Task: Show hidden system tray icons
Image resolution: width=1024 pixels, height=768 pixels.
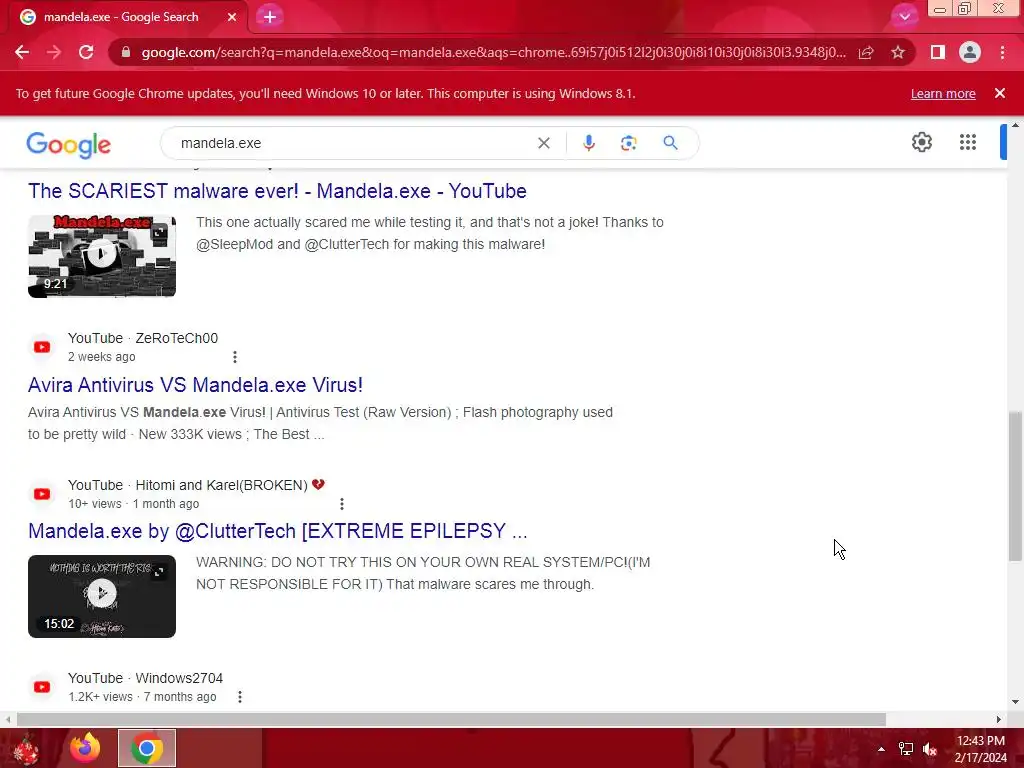Action: [881, 749]
